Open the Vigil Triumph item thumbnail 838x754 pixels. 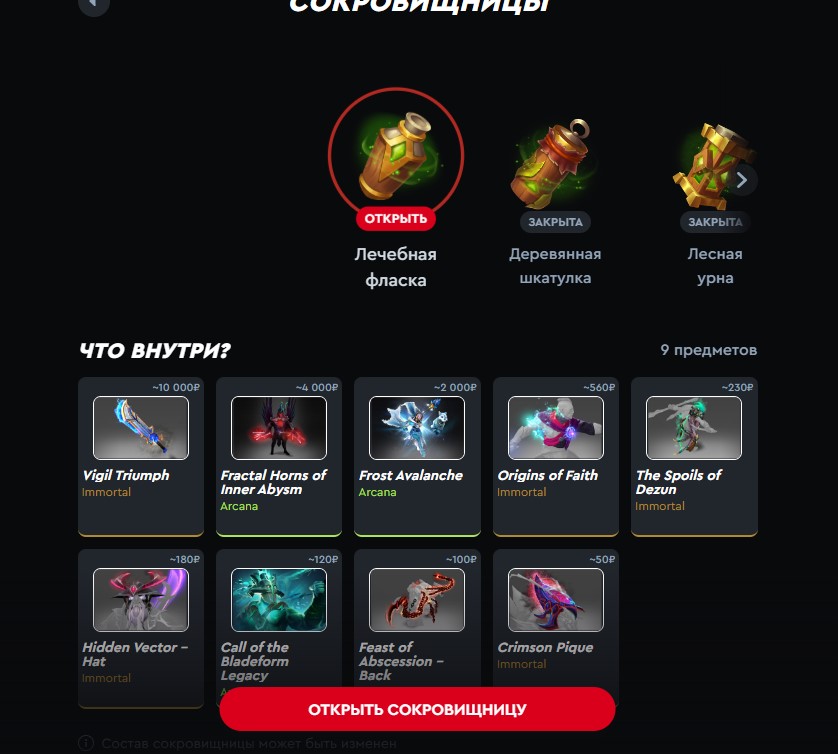tap(141, 427)
